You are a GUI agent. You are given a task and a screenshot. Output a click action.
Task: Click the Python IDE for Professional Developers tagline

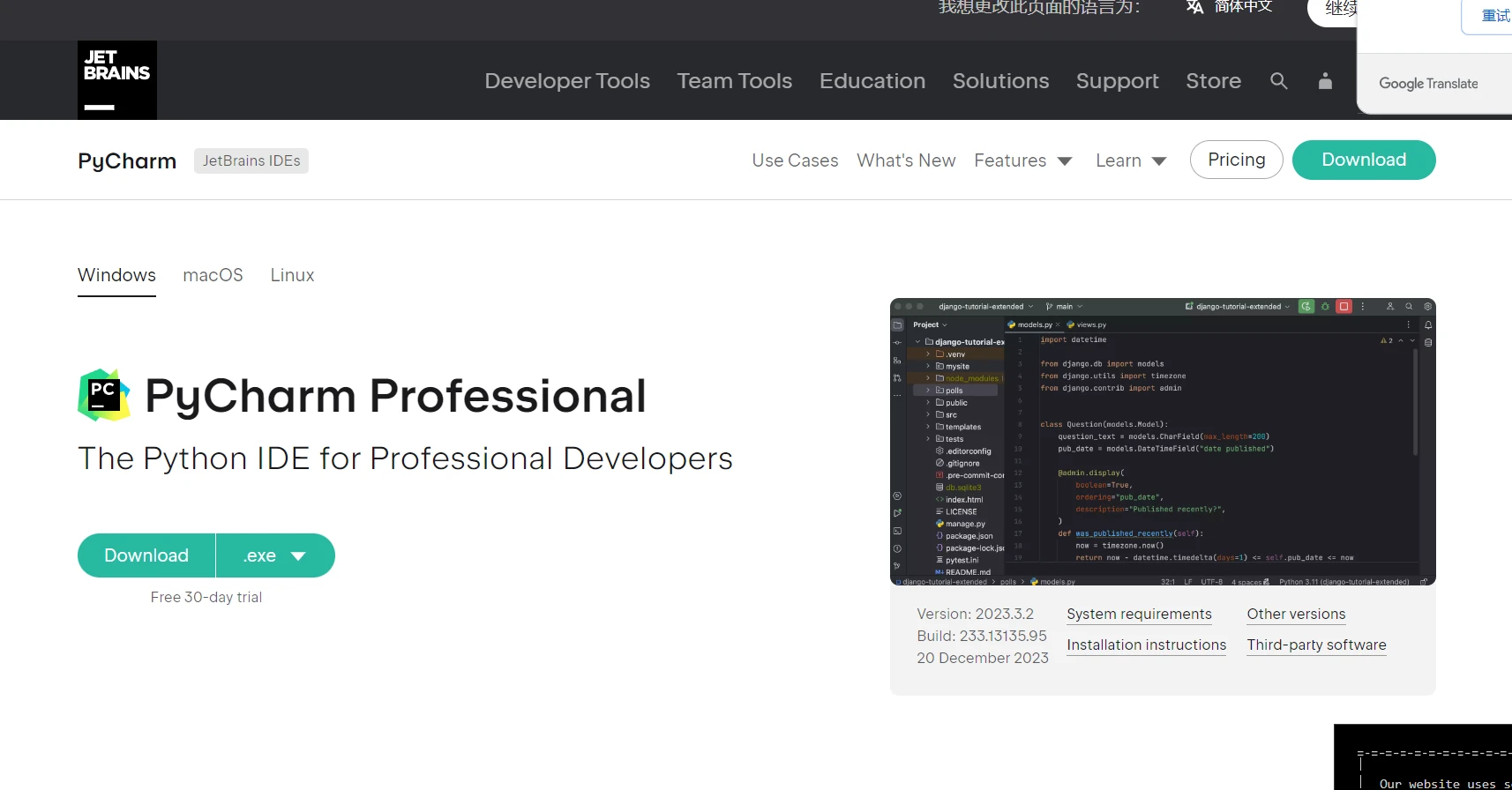click(x=405, y=458)
